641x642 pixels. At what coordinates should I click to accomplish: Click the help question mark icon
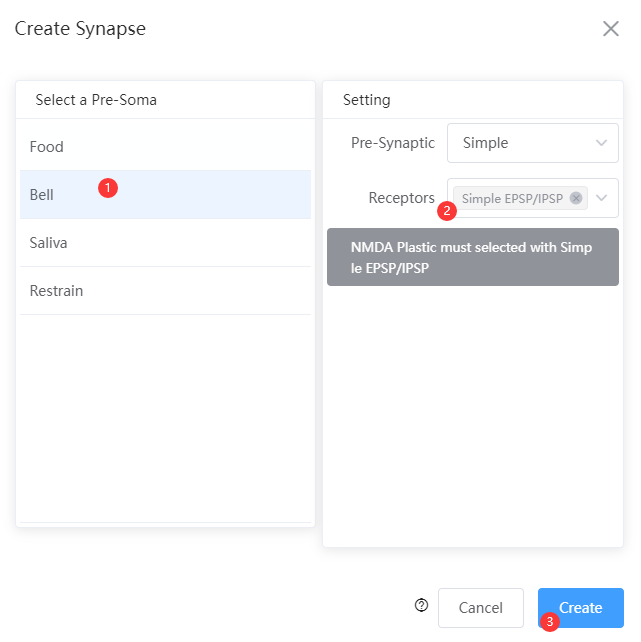pyautogui.click(x=421, y=605)
